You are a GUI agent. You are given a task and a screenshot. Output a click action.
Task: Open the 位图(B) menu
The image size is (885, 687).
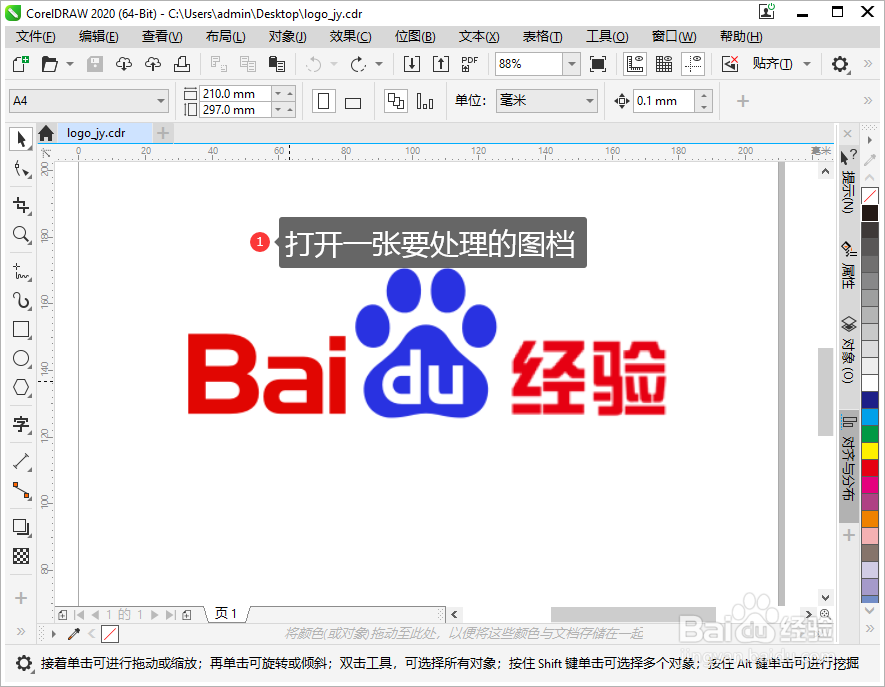click(x=415, y=37)
